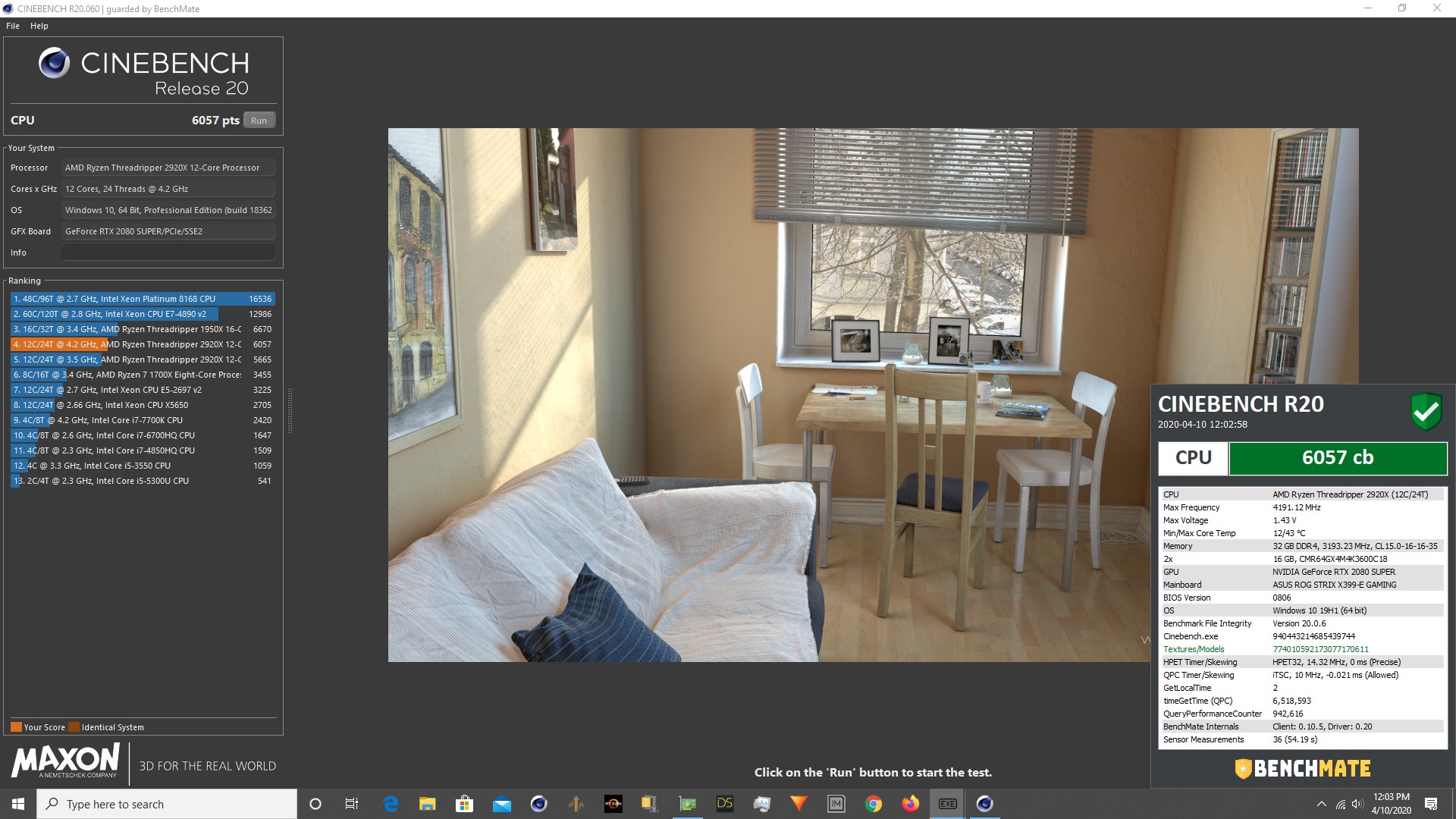
Task: Click the Info input field
Action: coord(168,253)
